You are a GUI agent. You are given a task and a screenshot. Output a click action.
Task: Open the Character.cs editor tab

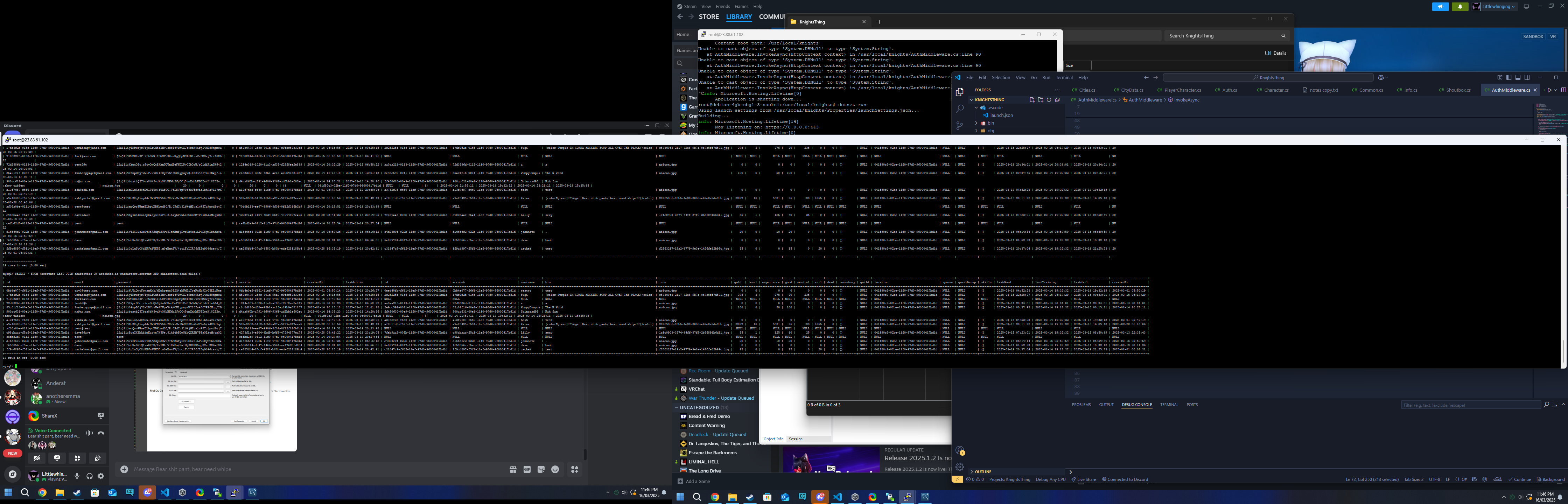(x=1276, y=90)
